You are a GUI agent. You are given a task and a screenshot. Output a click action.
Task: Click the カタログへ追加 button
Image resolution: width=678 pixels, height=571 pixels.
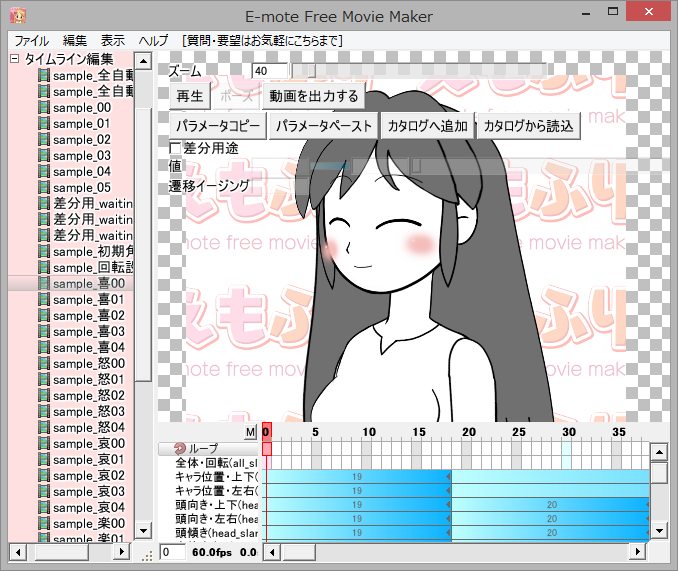pyautogui.click(x=427, y=126)
